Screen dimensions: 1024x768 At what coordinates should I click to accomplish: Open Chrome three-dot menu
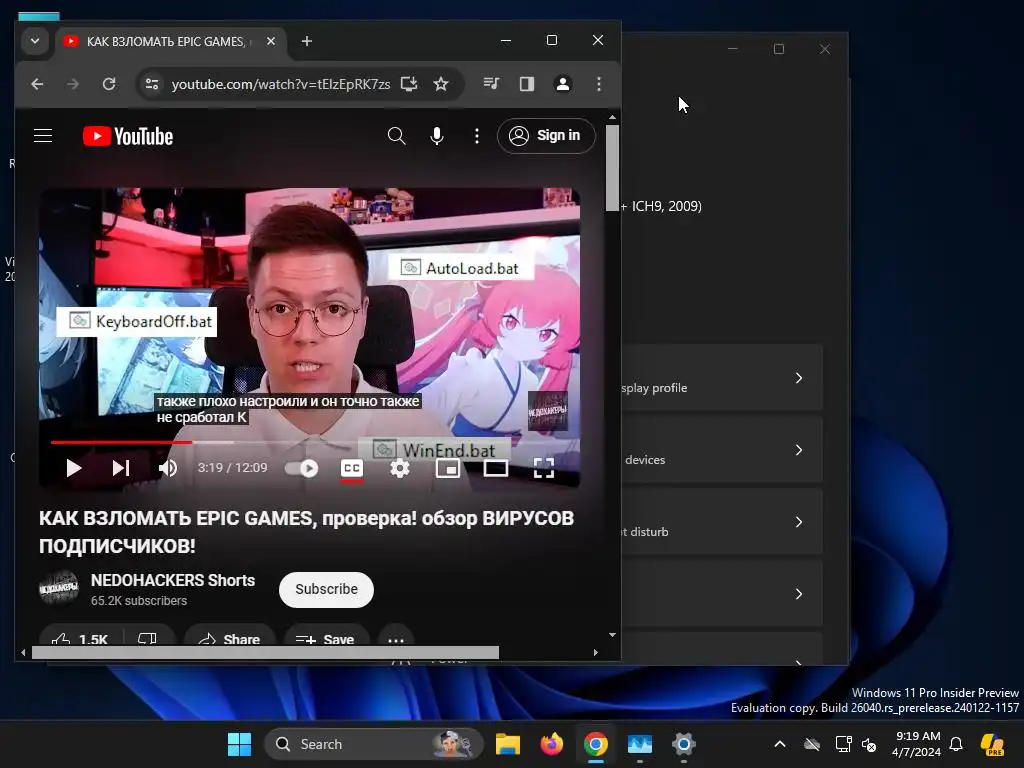click(599, 84)
